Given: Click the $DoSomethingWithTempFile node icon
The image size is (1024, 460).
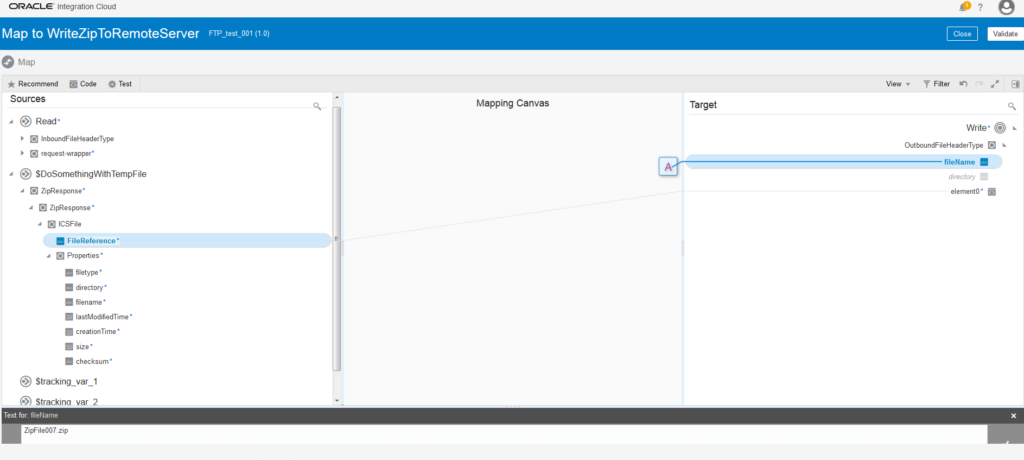Looking at the screenshot, I should tap(26, 174).
